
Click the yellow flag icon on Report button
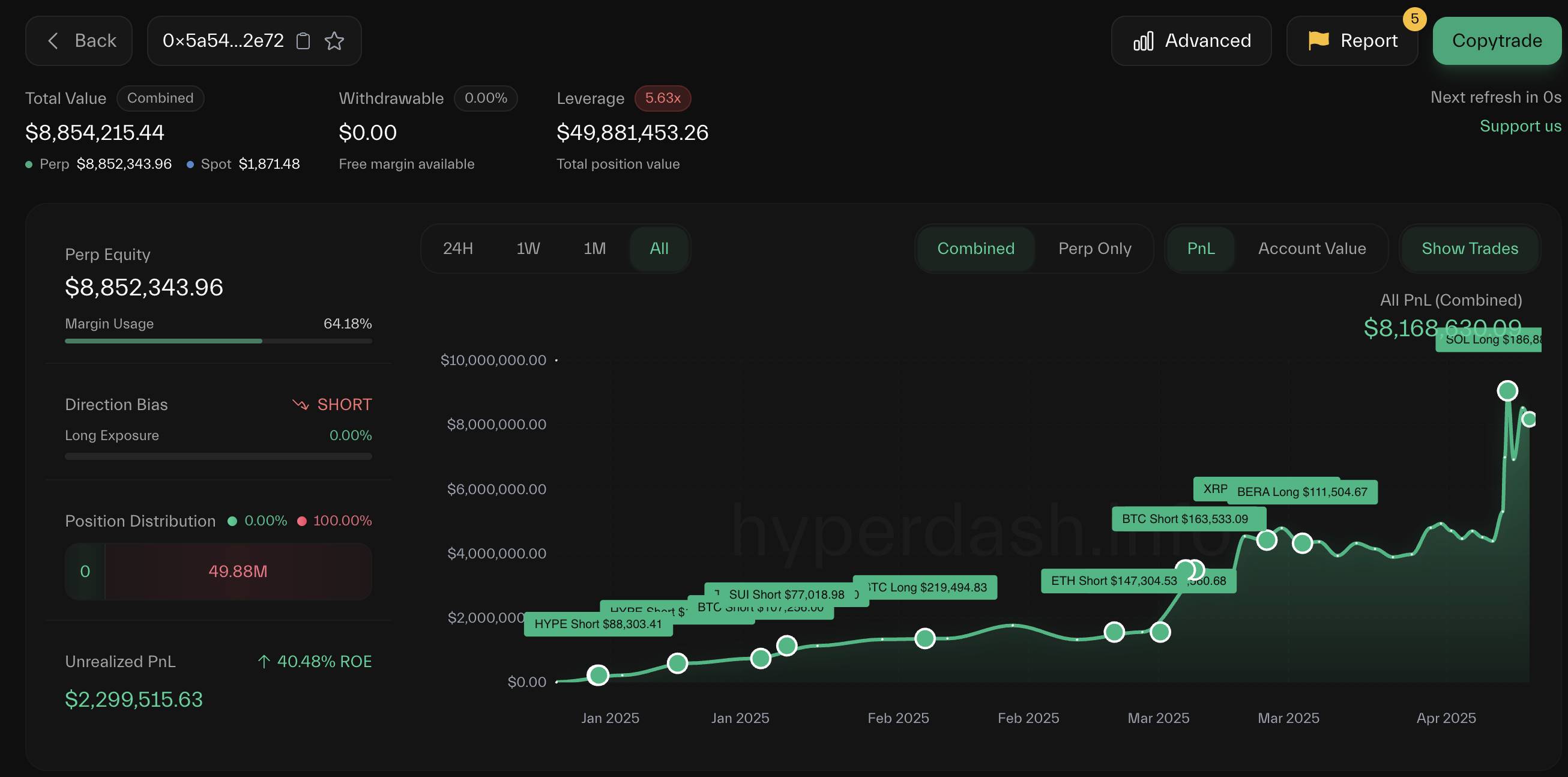(x=1317, y=40)
